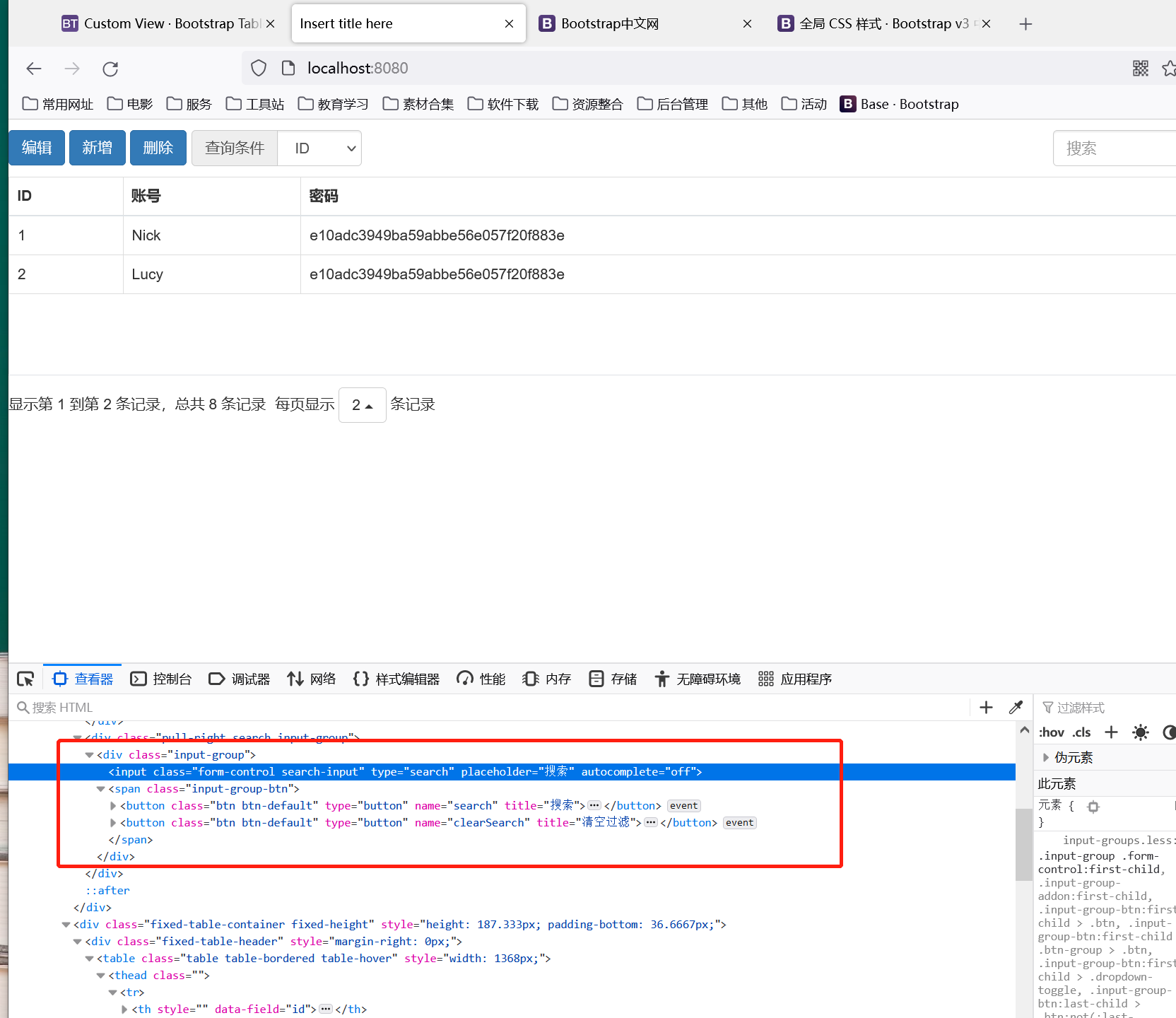Collapse the span input-group-btn node
This screenshot has width=1176, height=1018.
tap(101, 789)
